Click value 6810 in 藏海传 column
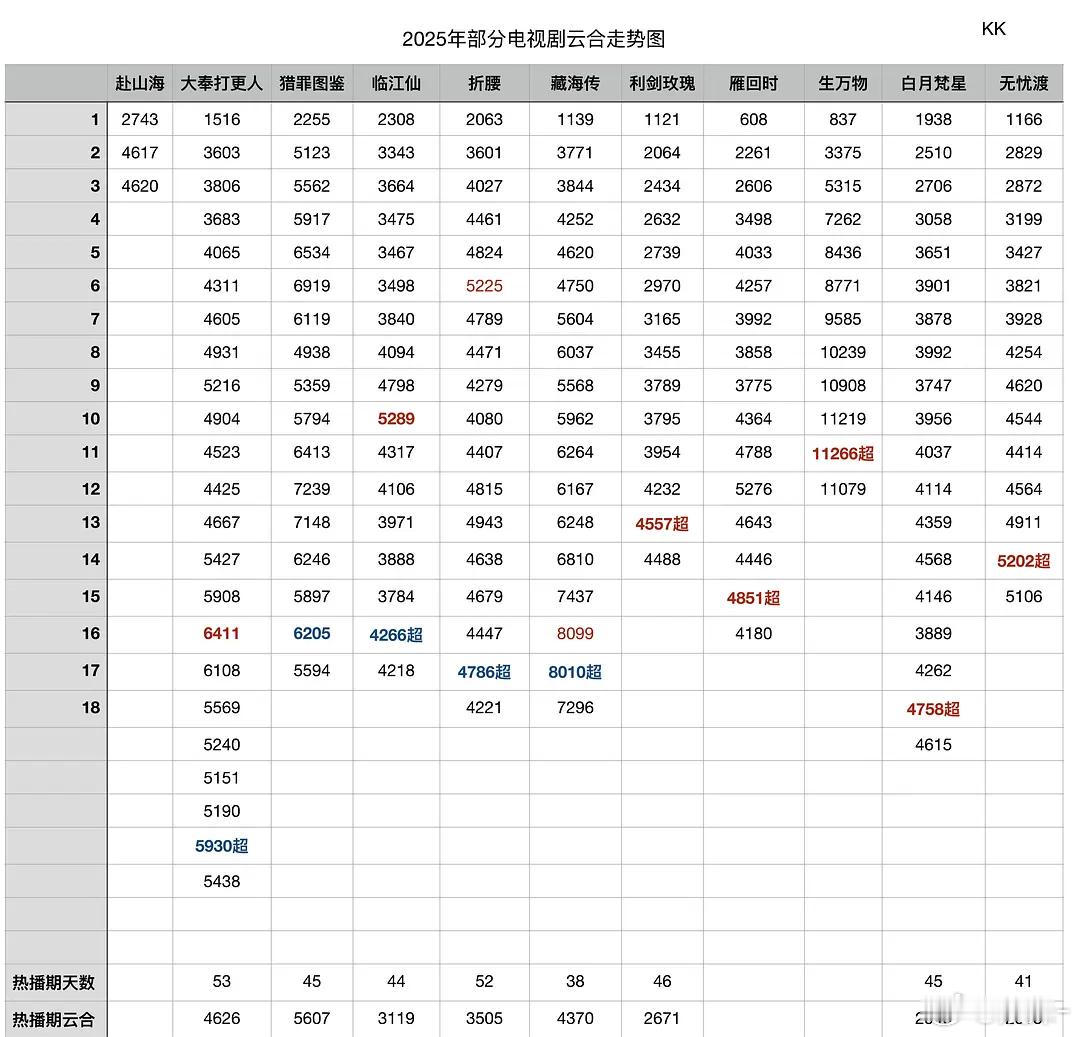Screen dimensions: 1080x1037 tap(575, 560)
